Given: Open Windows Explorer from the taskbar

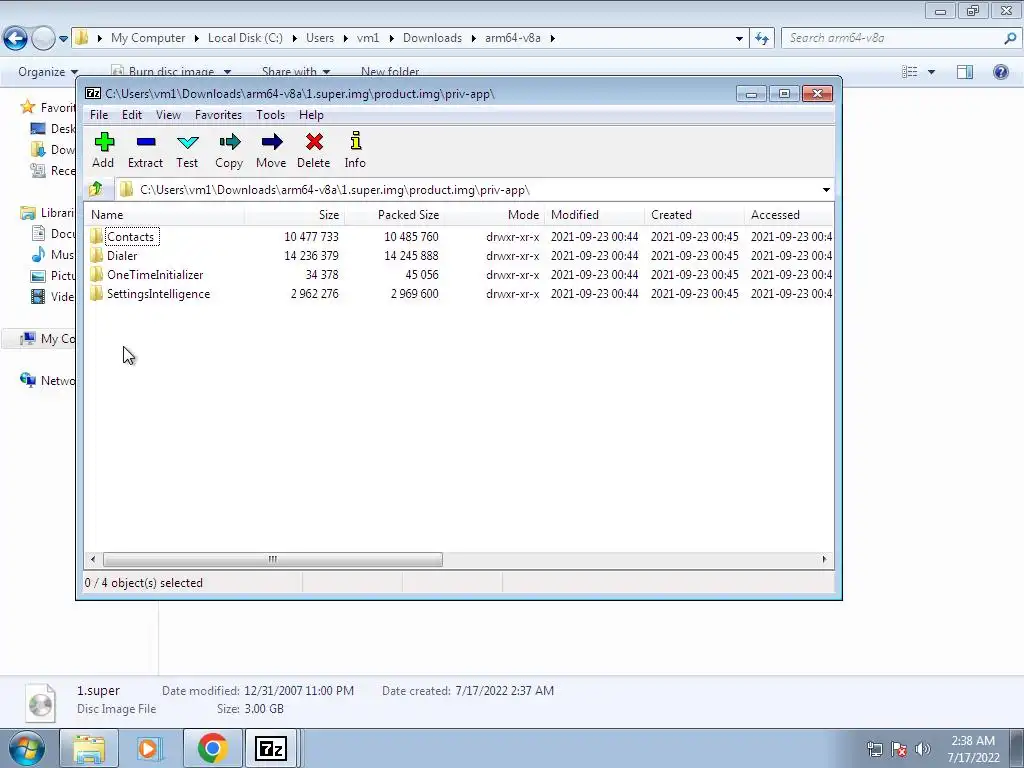Looking at the screenshot, I should [x=89, y=748].
